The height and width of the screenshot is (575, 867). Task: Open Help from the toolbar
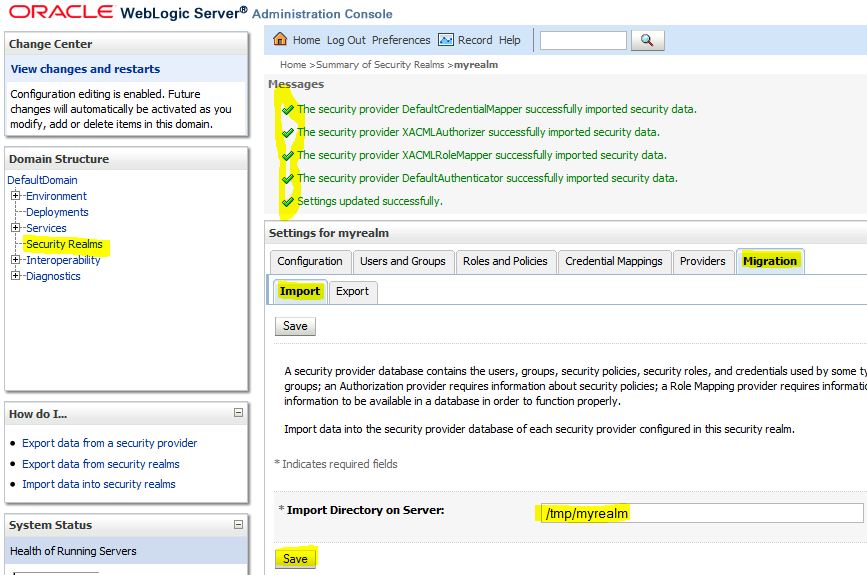click(x=509, y=40)
